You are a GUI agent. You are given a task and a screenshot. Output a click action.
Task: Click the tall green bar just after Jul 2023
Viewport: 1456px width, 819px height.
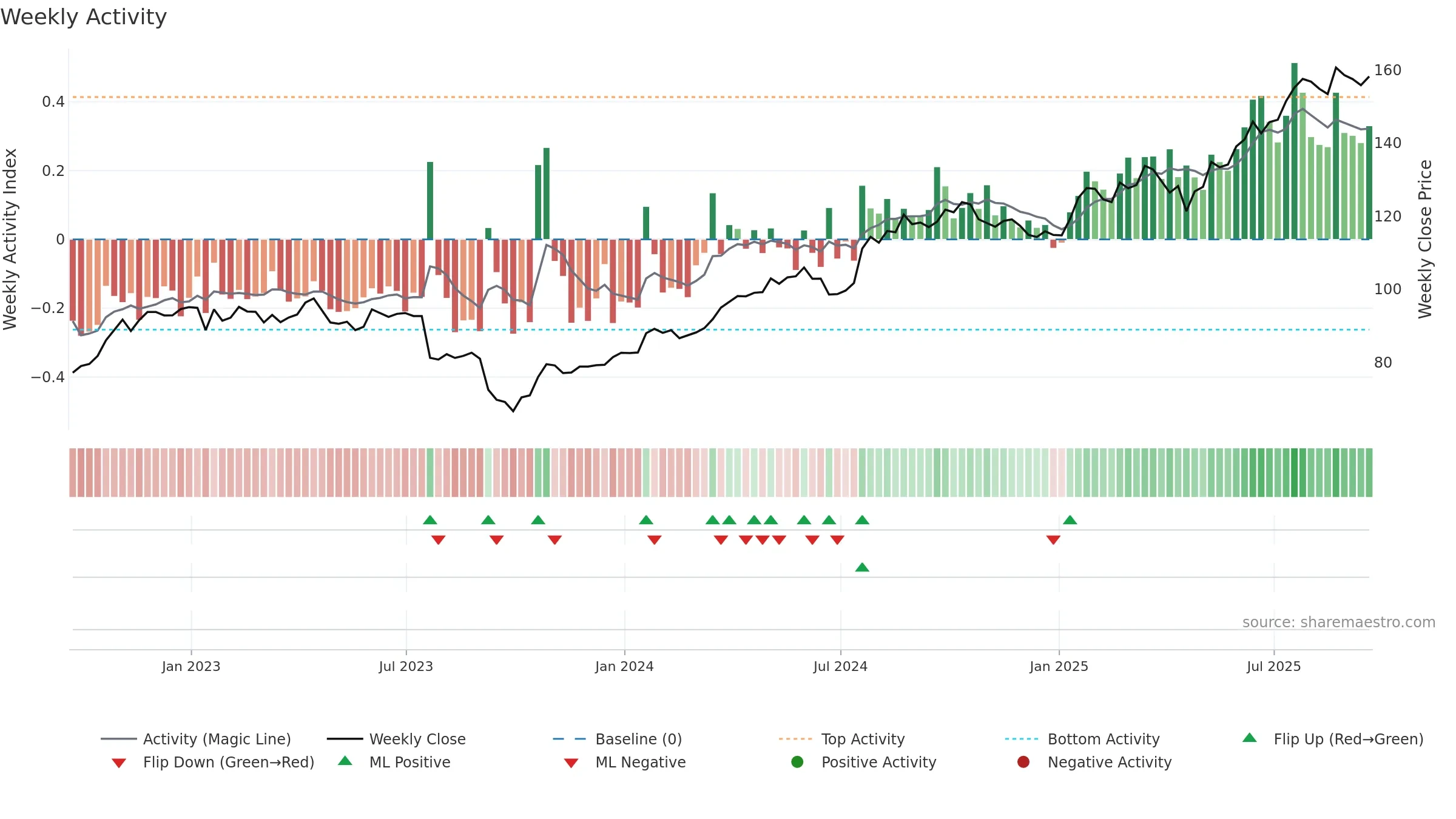pyautogui.click(x=430, y=201)
